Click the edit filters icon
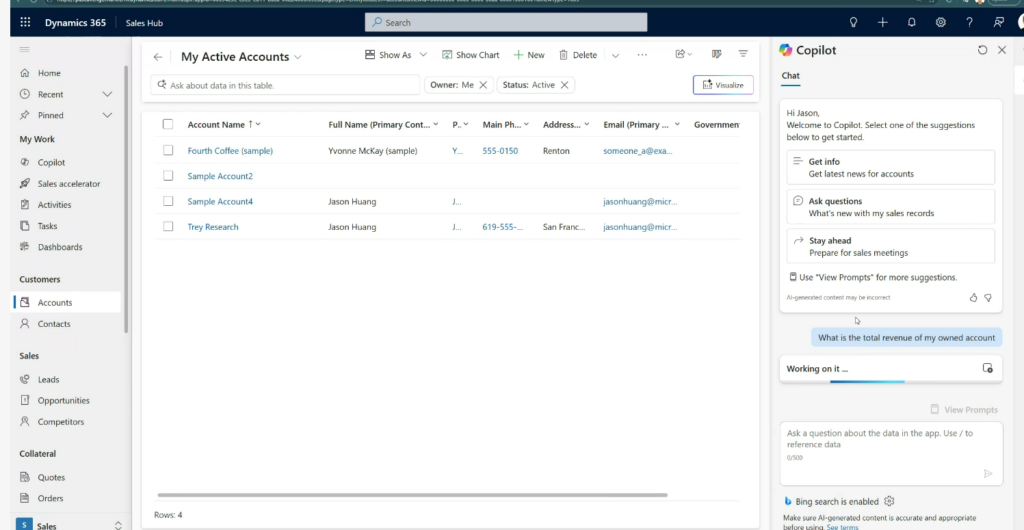Image resolution: width=1024 pixels, height=530 pixels. click(743, 54)
